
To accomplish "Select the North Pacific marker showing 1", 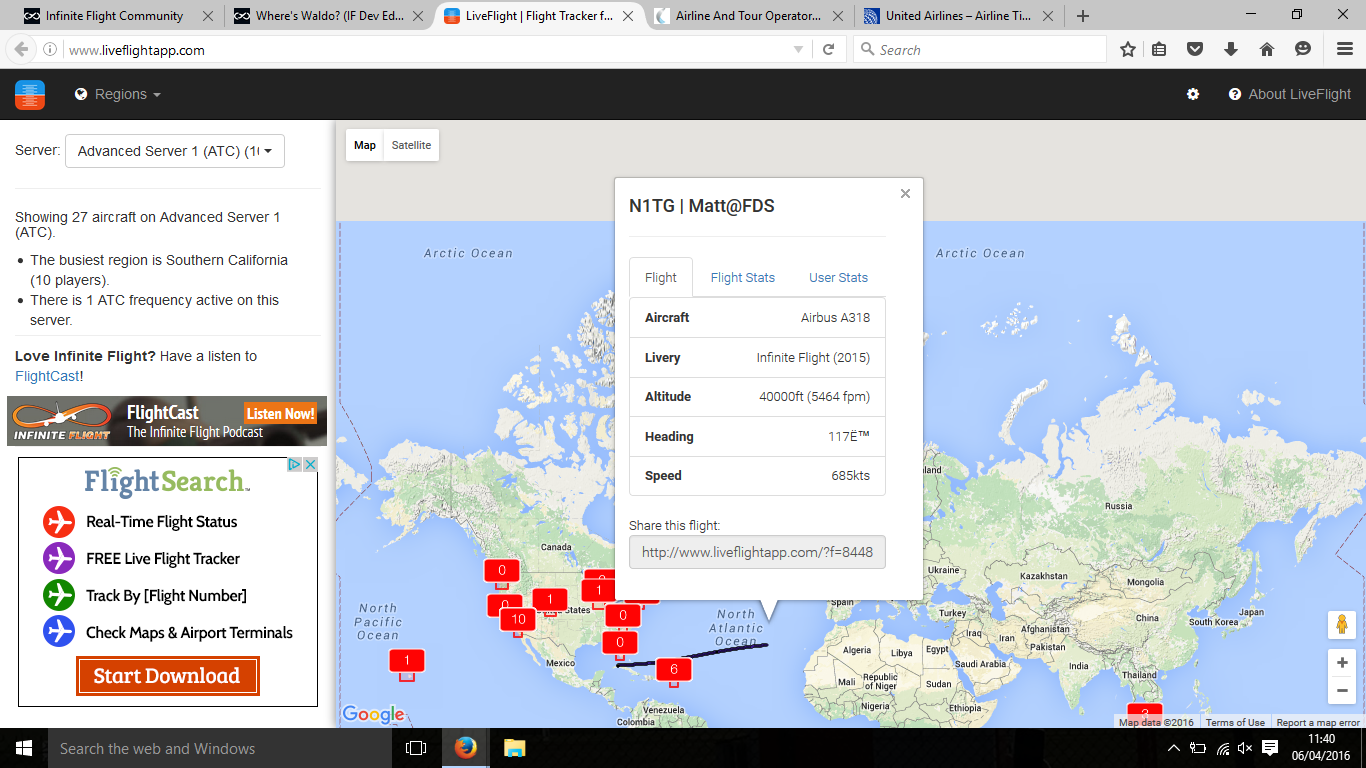I will pyautogui.click(x=407, y=662).
